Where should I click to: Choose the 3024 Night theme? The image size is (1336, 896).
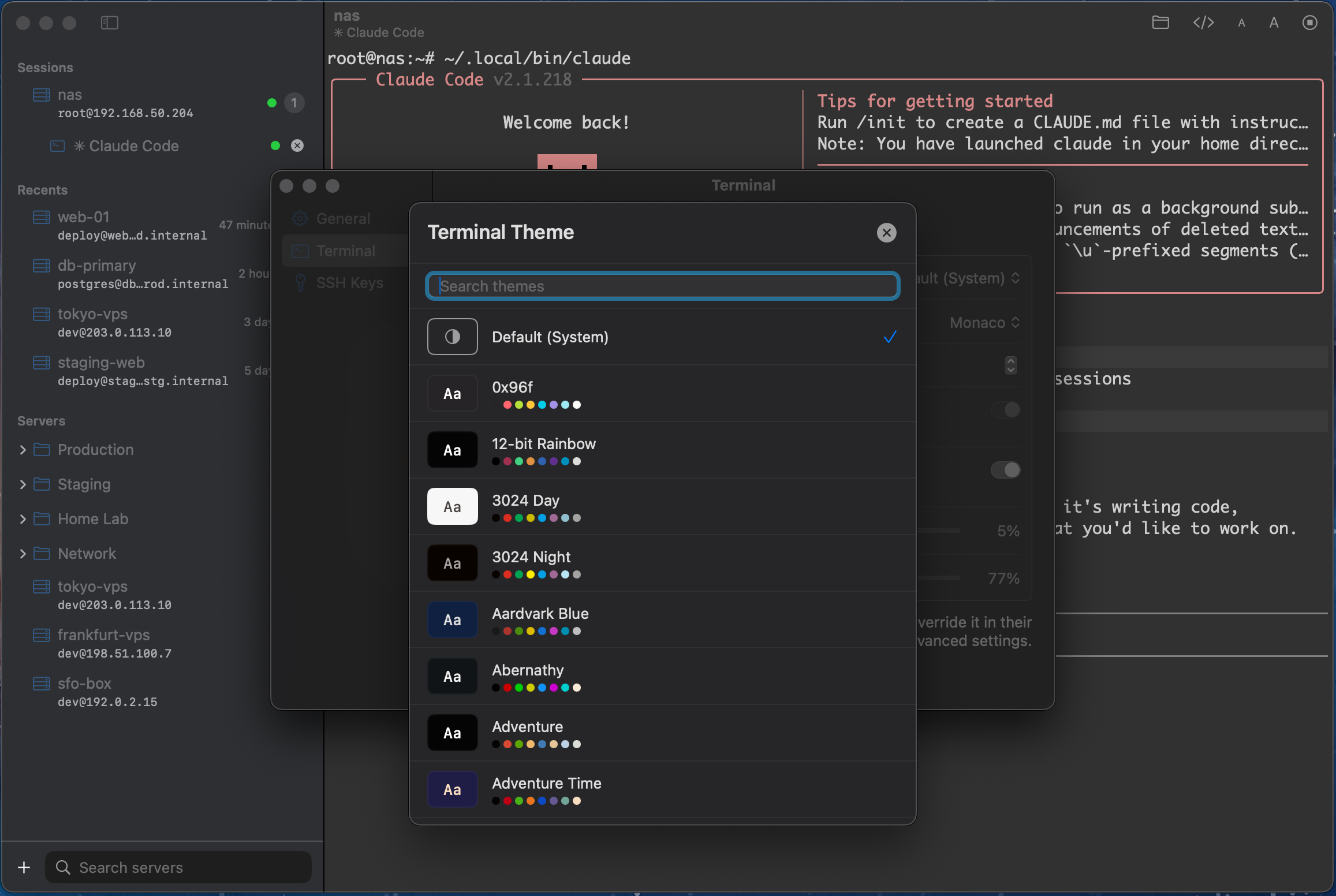coord(662,563)
